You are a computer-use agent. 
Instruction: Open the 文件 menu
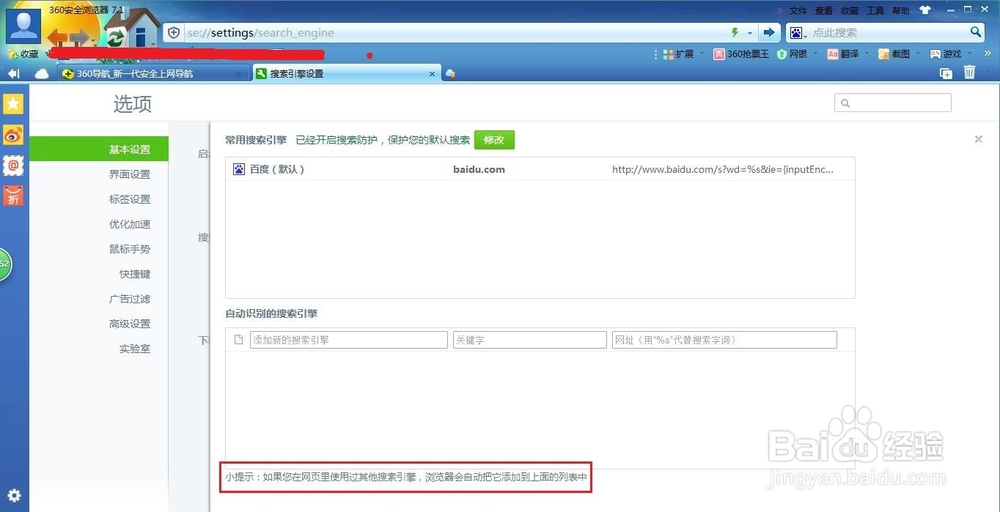798,11
